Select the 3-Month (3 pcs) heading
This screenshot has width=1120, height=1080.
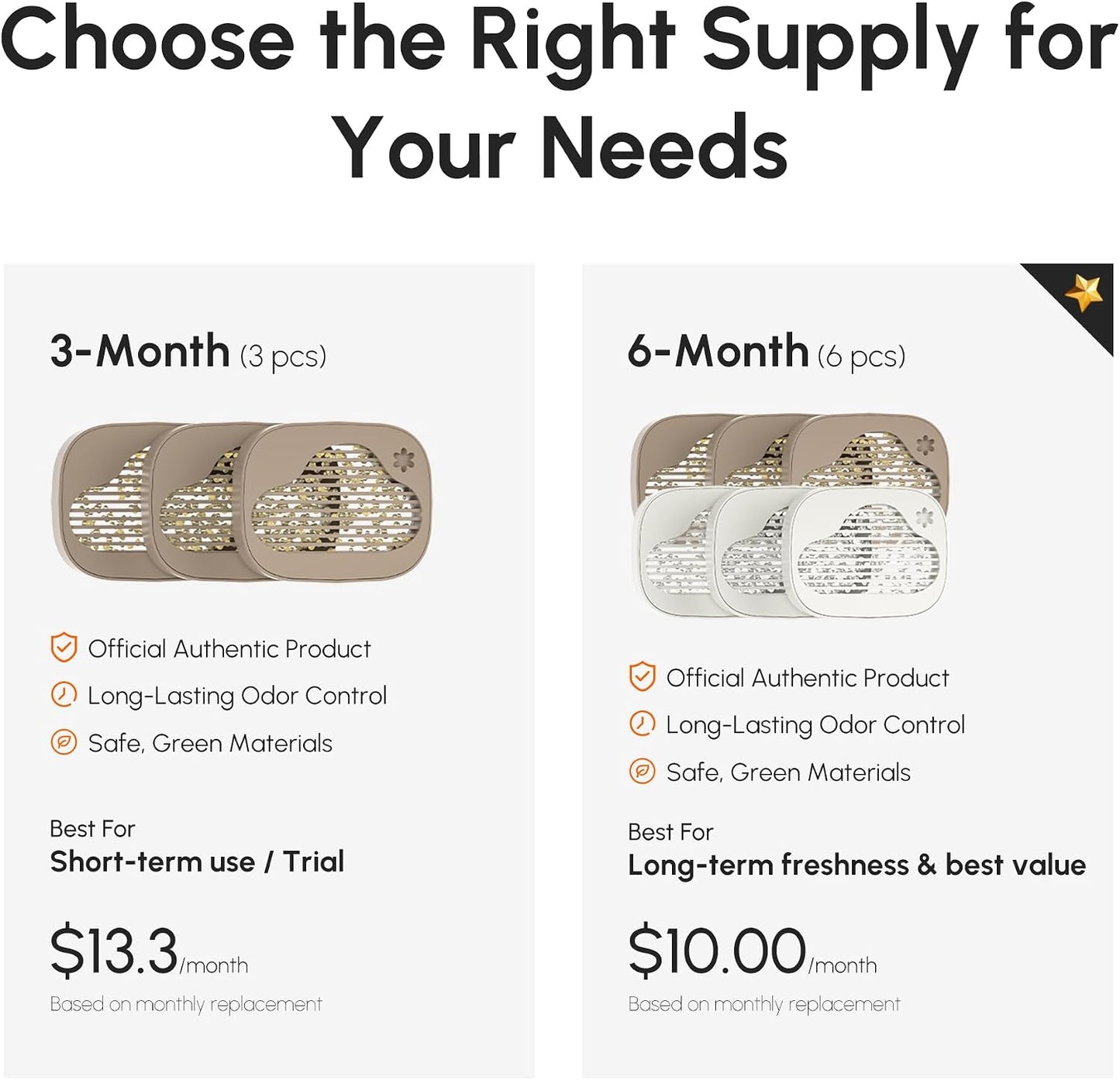click(188, 352)
